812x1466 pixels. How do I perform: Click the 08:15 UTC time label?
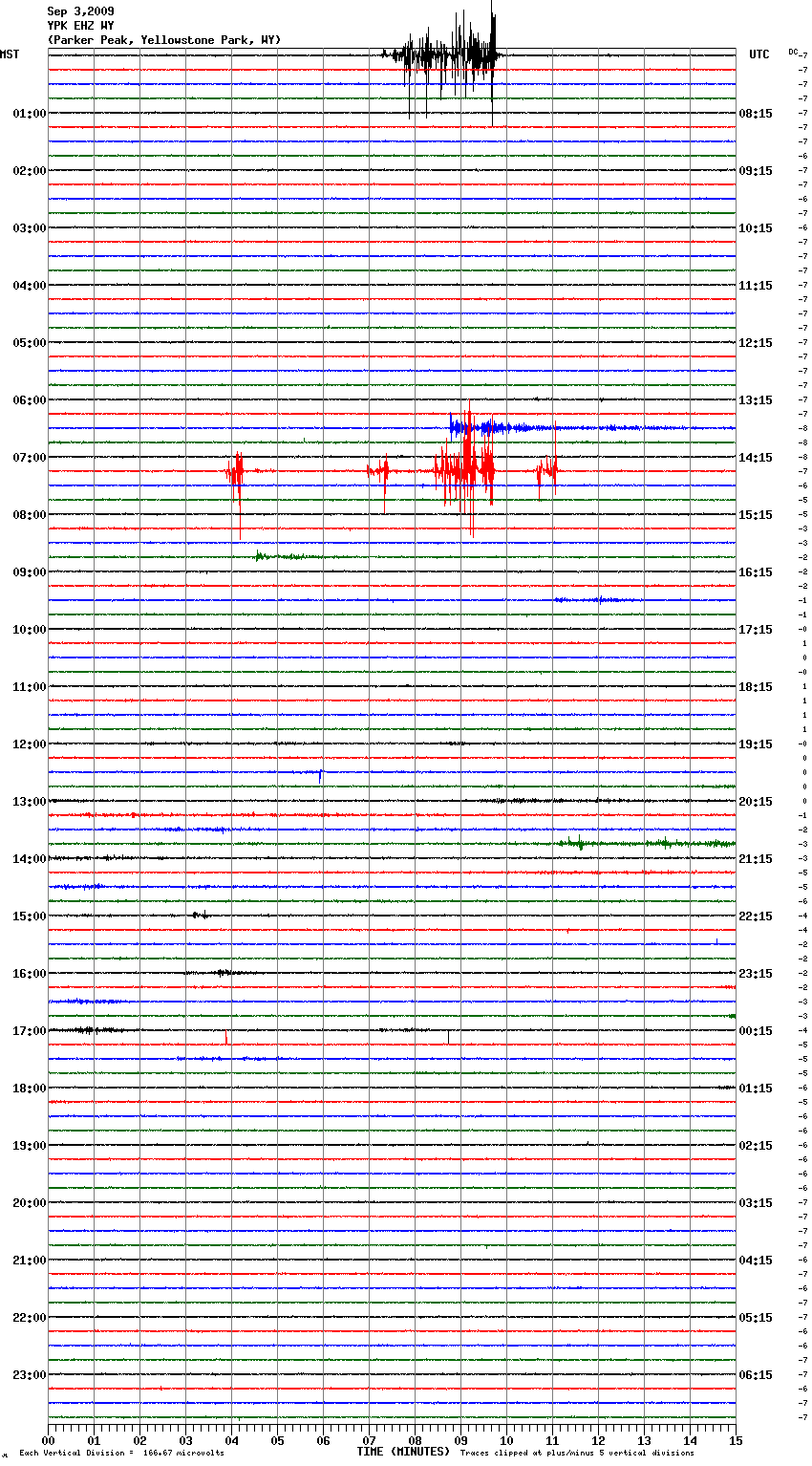tap(756, 114)
